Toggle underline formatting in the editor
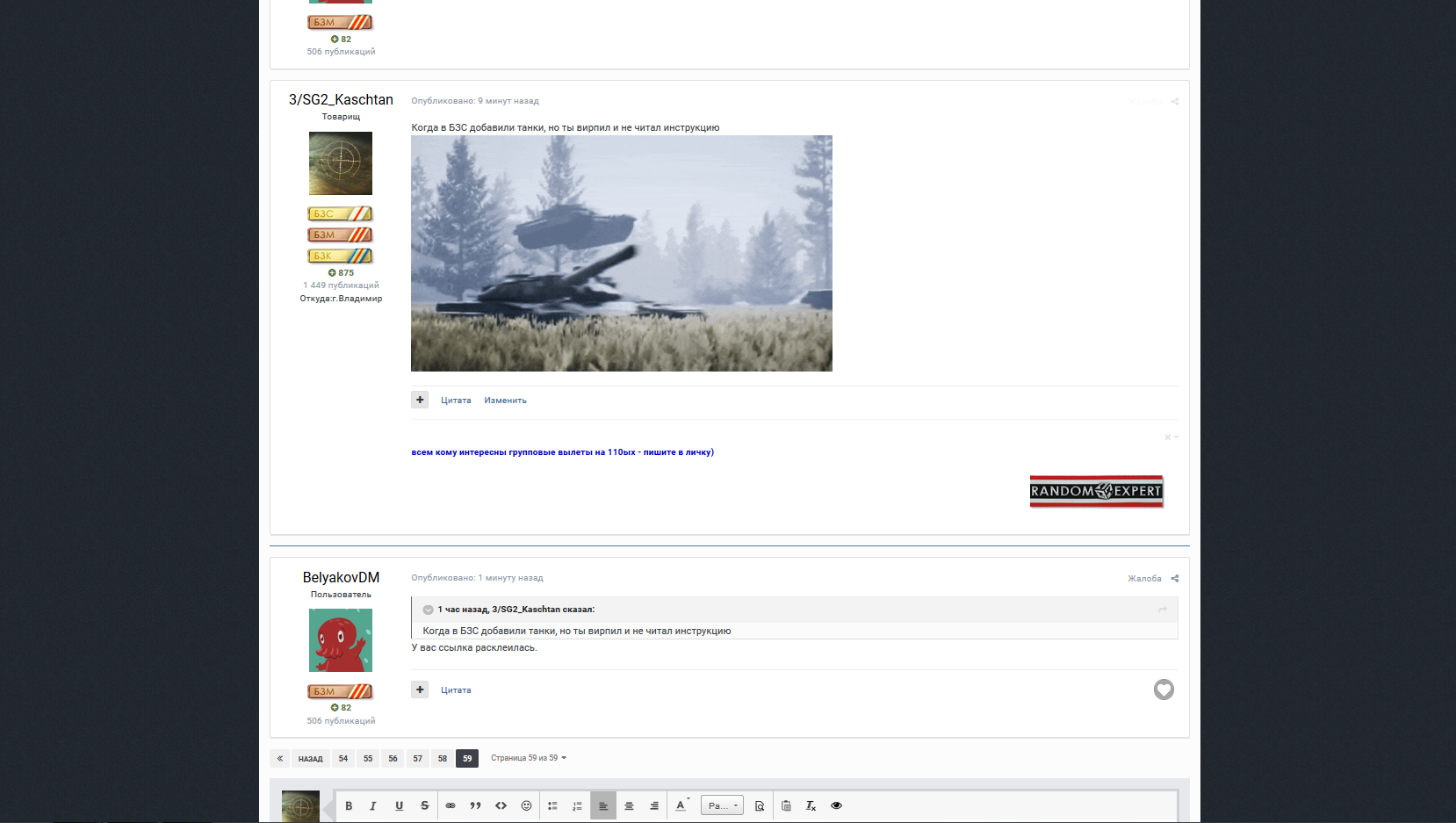This screenshot has height=823, width=1456. click(x=399, y=805)
